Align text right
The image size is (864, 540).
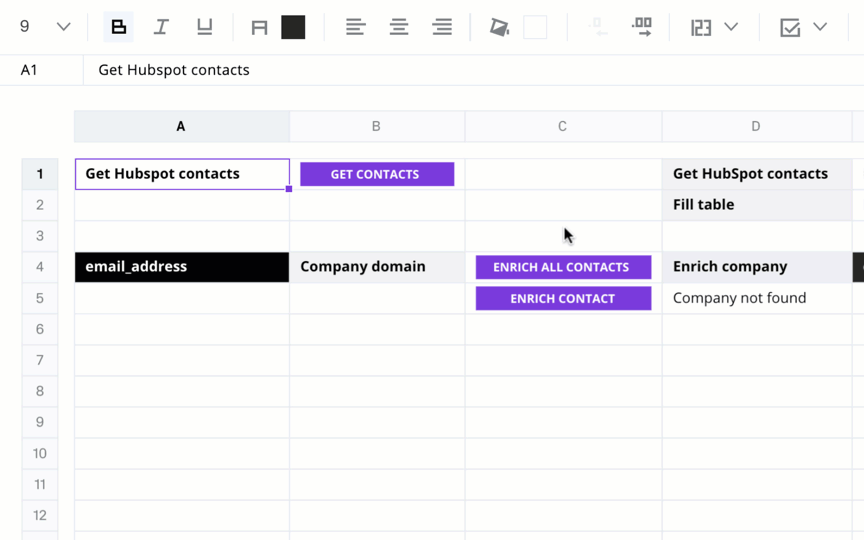[x=442, y=27]
